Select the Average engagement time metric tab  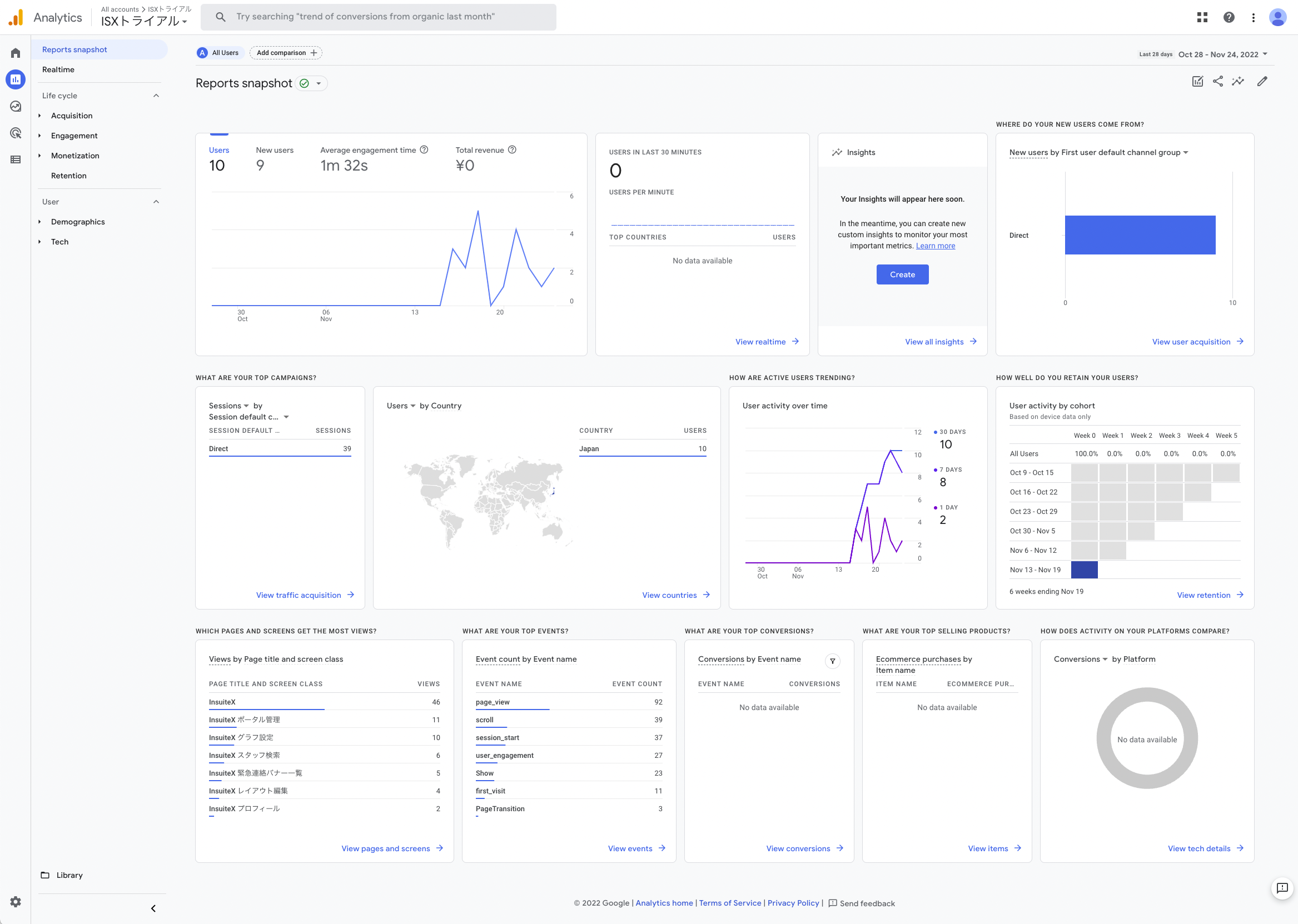374,159
